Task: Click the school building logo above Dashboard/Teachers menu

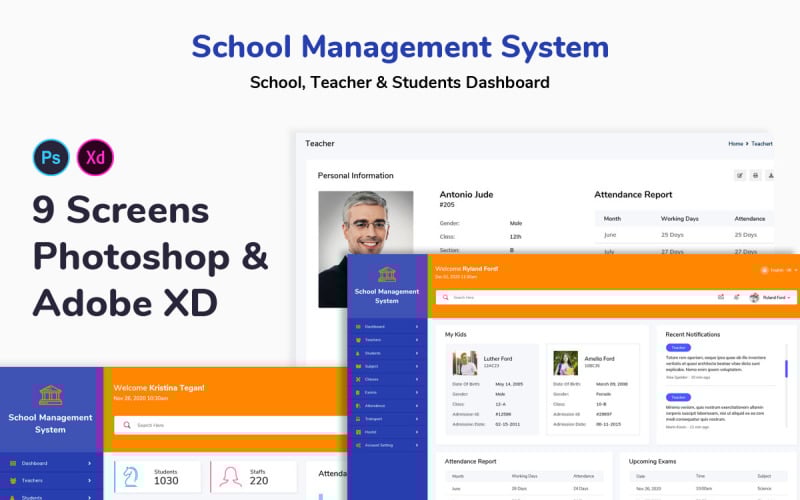Action: 386,274
